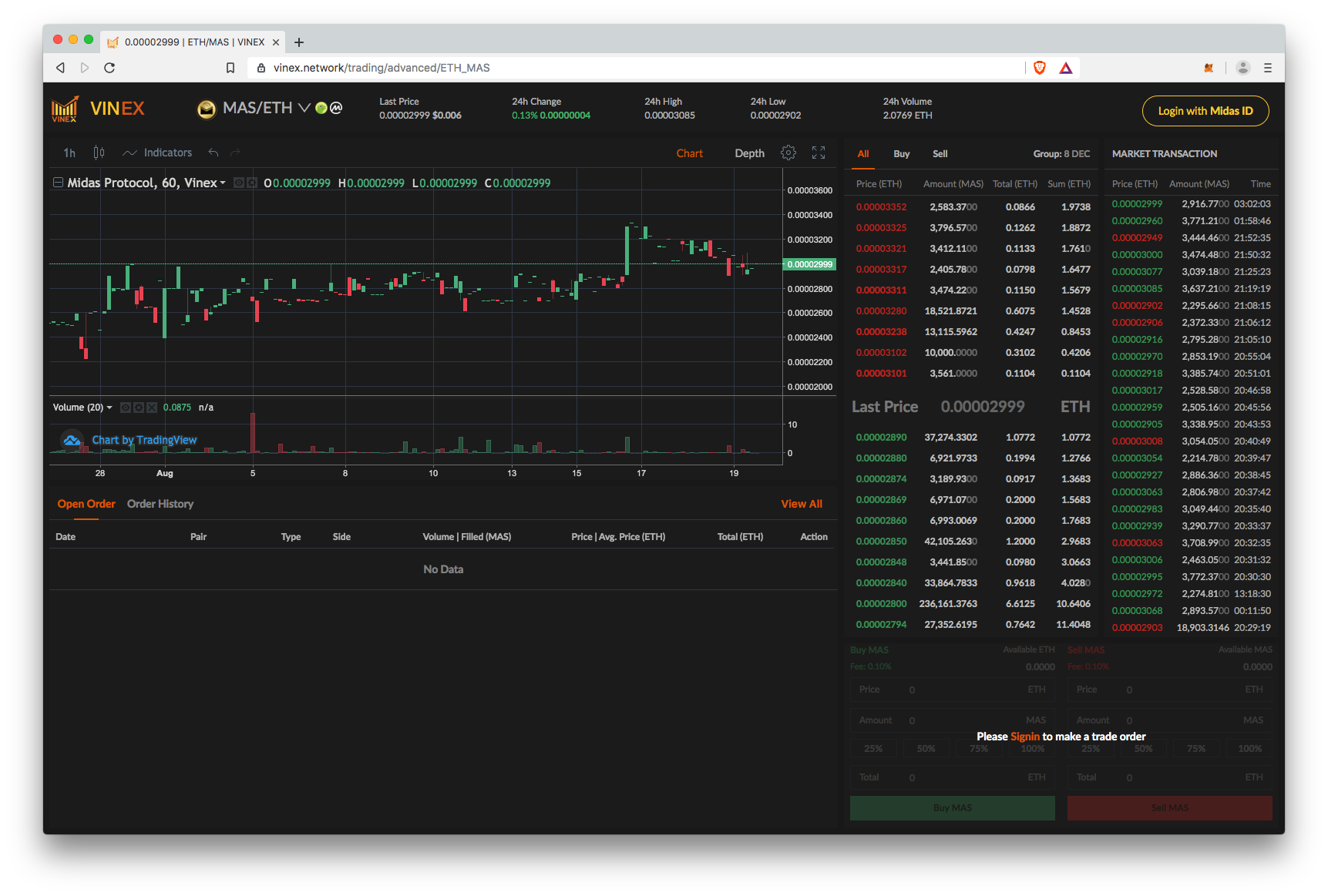The height and width of the screenshot is (896, 1328).
Task: Open the browser hamburger menu
Action: (x=1267, y=68)
